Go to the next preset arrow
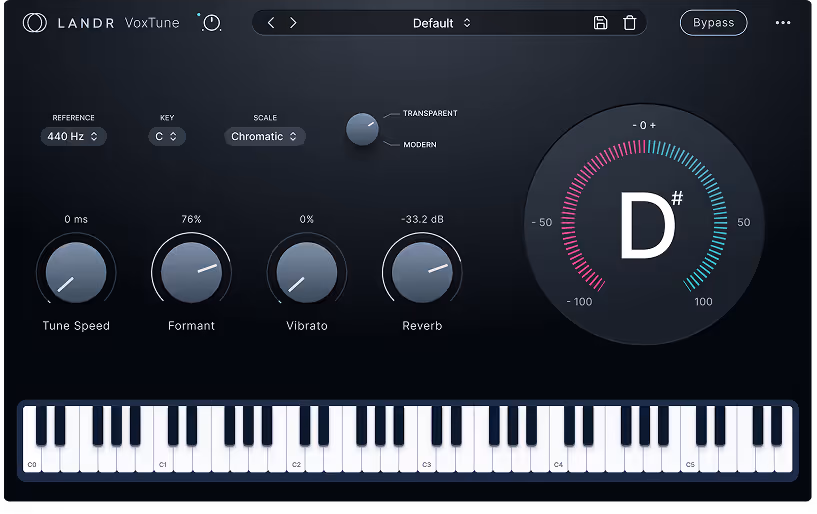This screenshot has height=514, width=817. (293, 22)
